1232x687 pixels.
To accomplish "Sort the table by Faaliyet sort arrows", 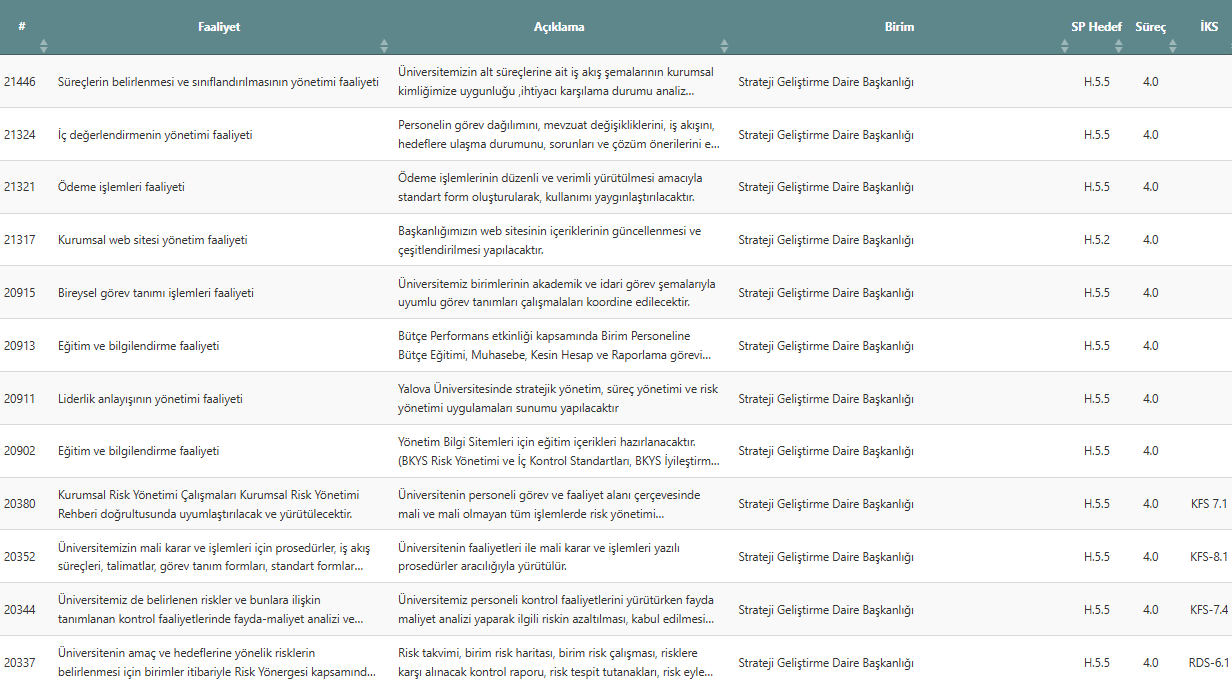I will (x=384, y=45).
